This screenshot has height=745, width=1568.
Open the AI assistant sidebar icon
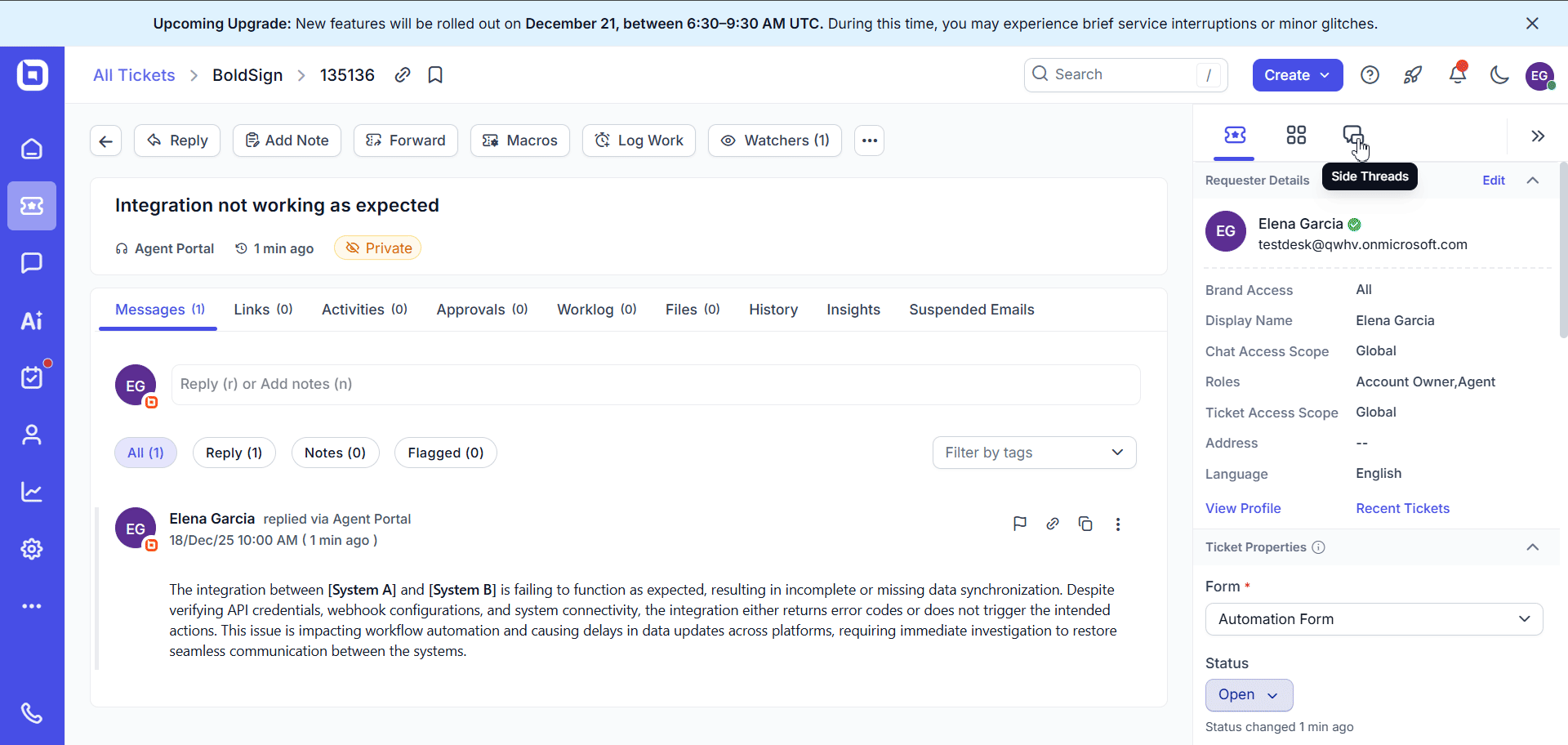(x=32, y=320)
